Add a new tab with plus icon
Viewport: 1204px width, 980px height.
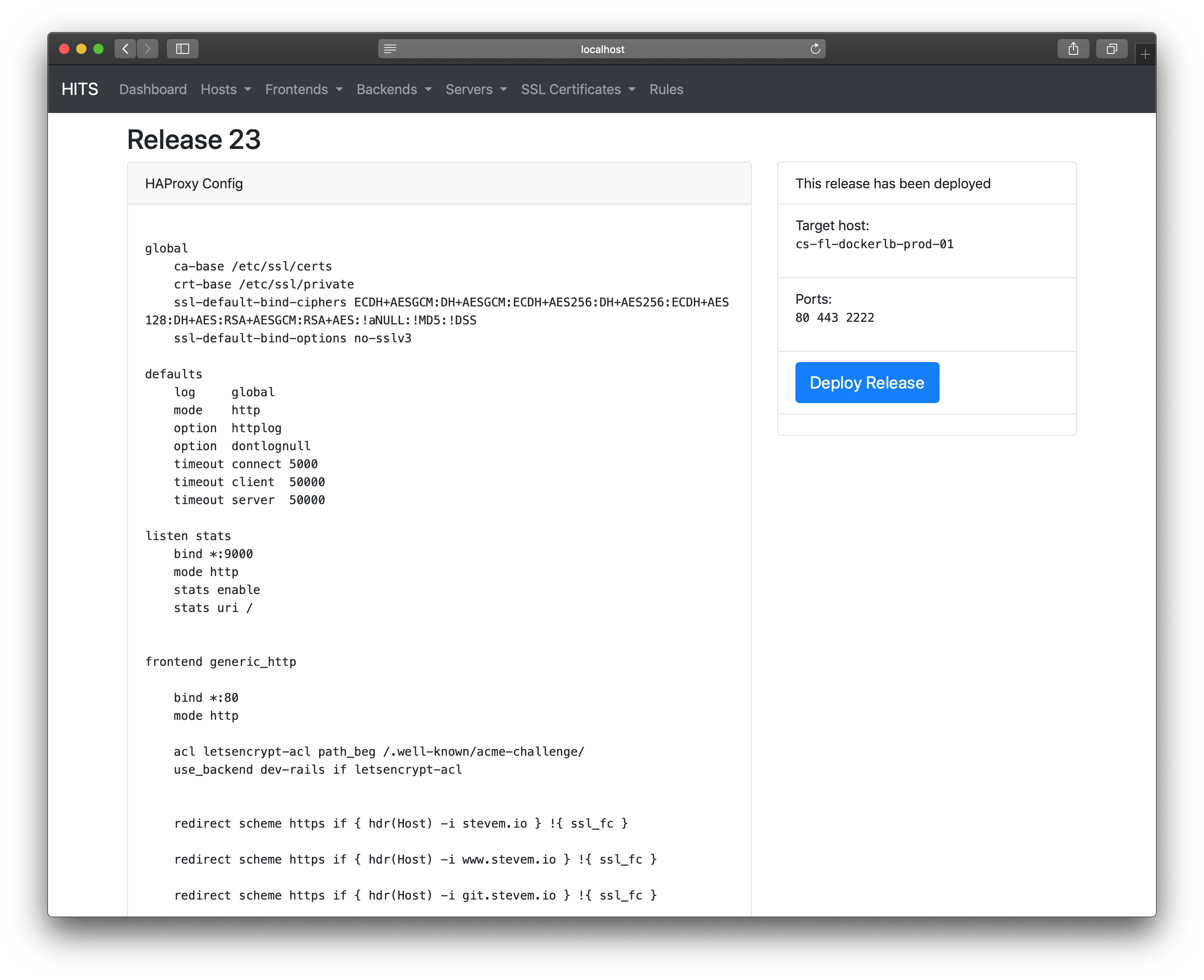click(1145, 55)
